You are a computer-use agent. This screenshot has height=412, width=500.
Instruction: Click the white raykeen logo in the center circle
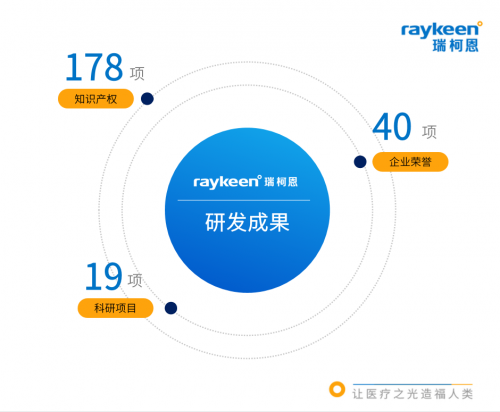[245, 182]
